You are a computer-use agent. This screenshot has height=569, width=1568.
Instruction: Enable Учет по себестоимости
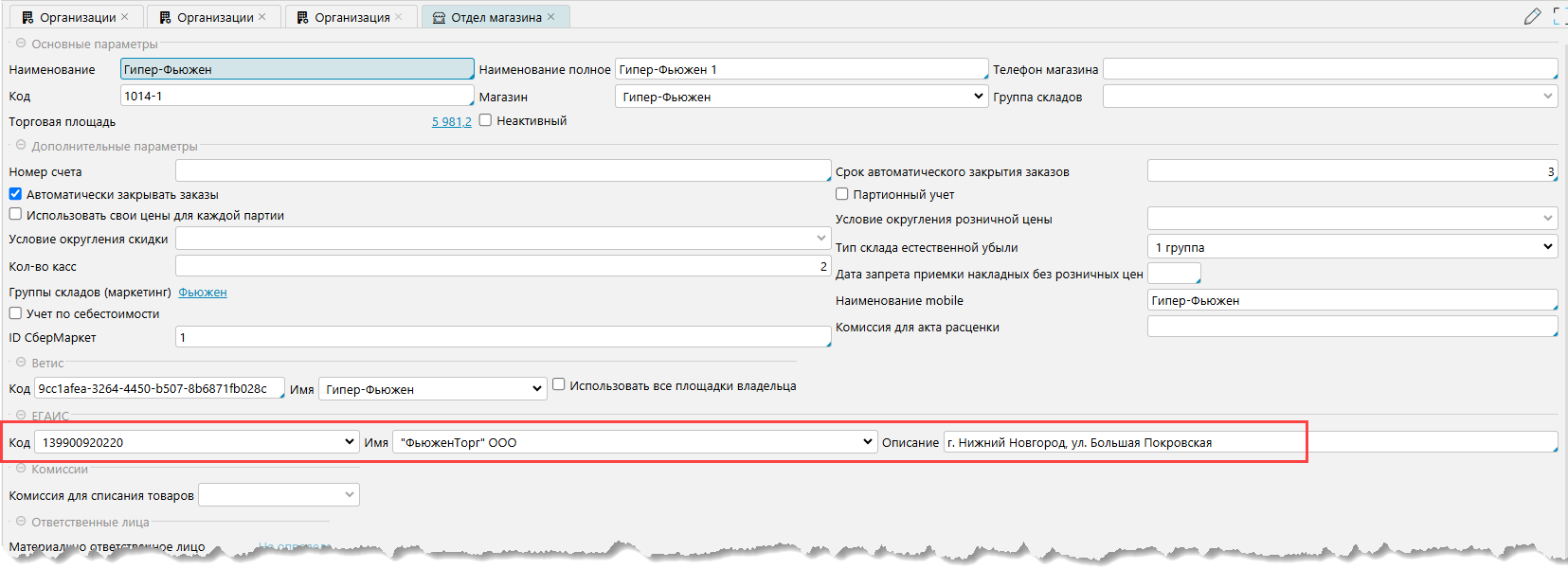coord(15,313)
